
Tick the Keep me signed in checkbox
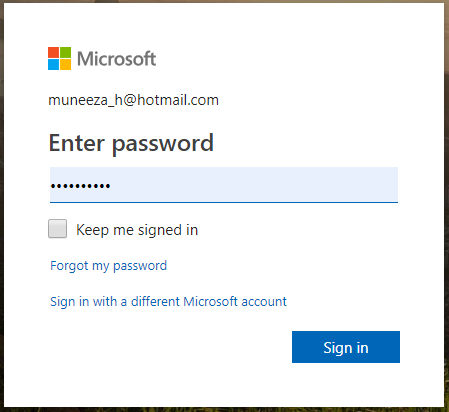point(57,229)
